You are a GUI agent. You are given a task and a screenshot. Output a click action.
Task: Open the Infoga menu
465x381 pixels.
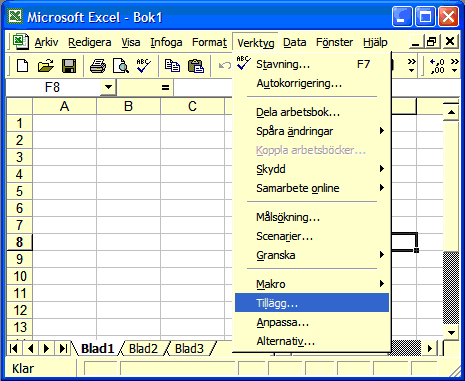click(x=166, y=42)
